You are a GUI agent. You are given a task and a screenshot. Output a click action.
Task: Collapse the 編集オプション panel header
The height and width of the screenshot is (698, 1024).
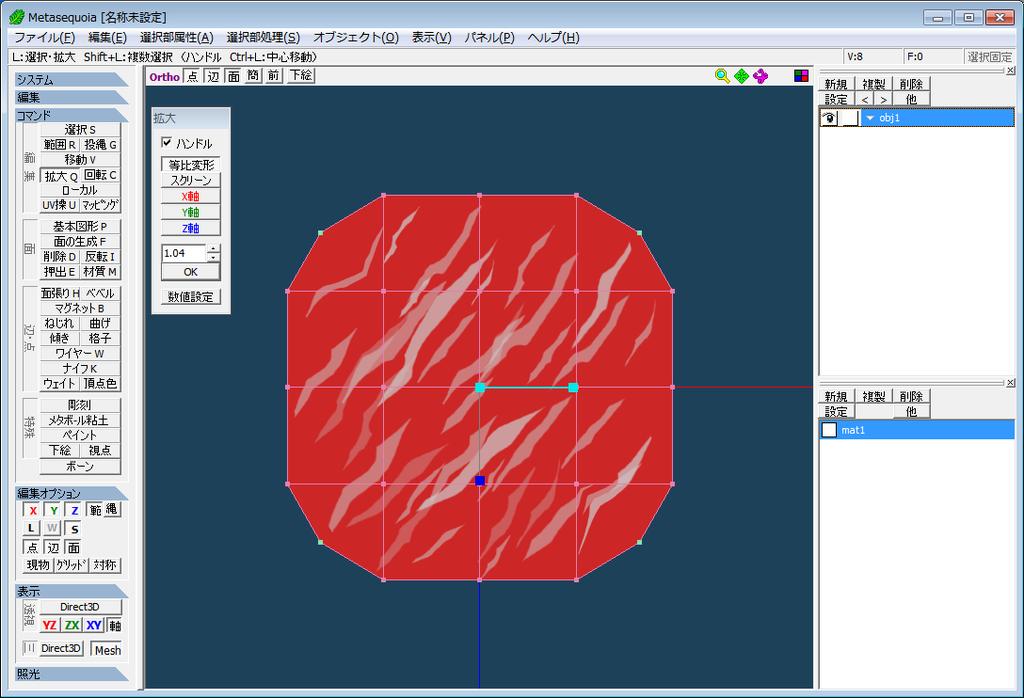tap(72, 493)
